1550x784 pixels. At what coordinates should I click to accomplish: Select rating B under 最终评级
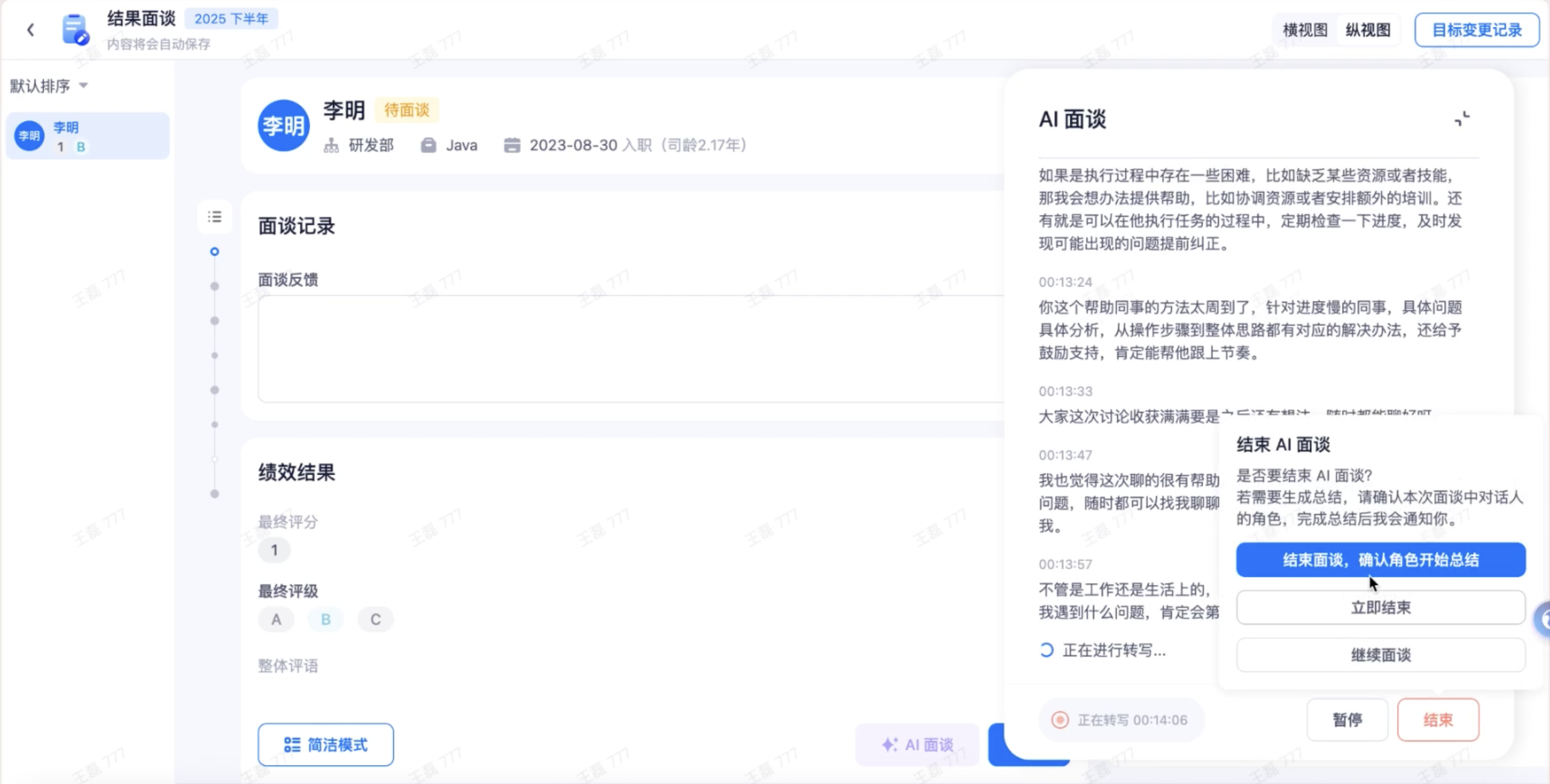[326, 619]
